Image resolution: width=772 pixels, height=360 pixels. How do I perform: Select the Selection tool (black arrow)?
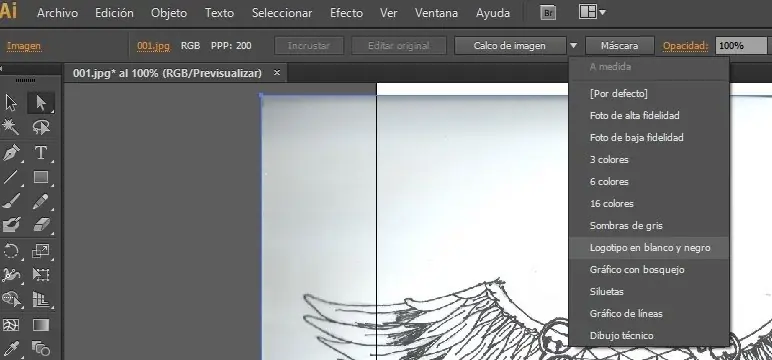[11, 103]
